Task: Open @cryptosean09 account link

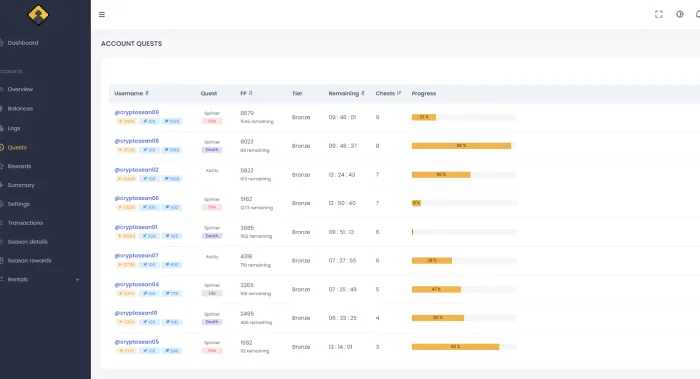Action: point(137,112)
